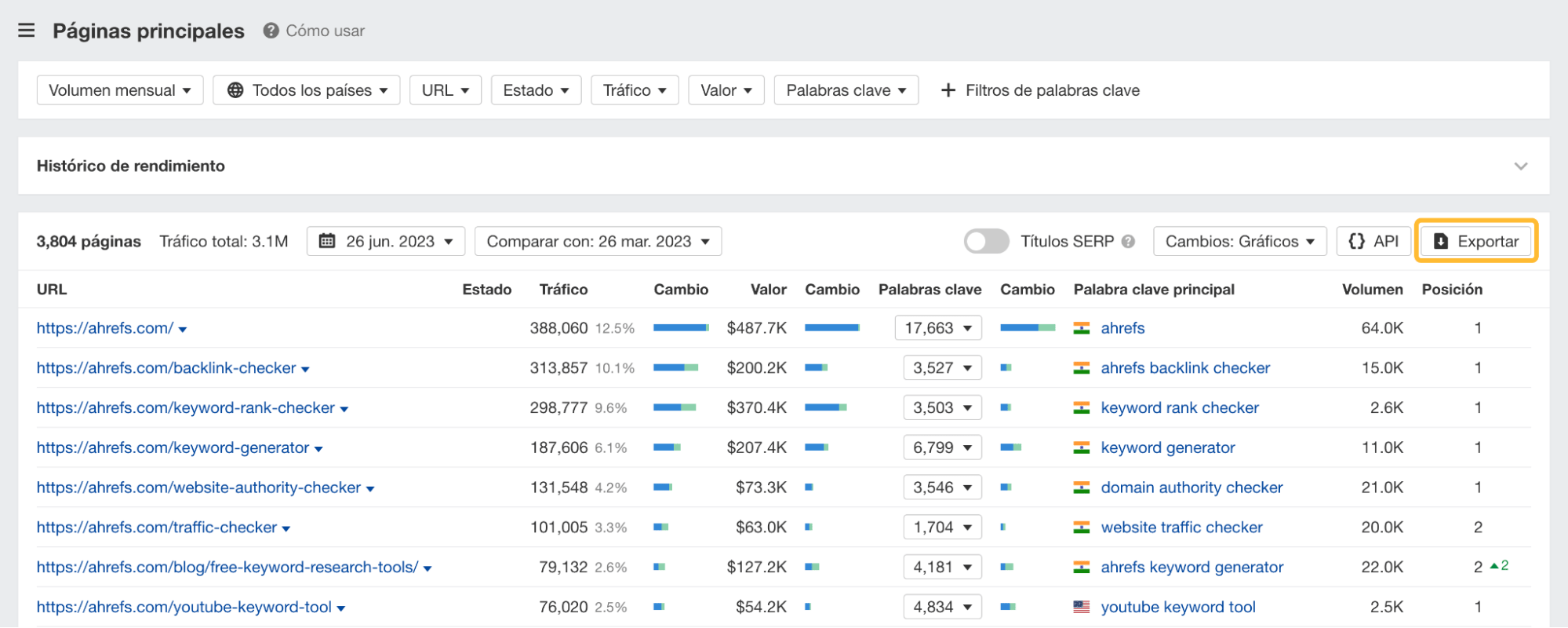Viewport: 1568px width, 628px height.
Task: Open the keyword-generator URL link
Action: pyautogui.click(x=173, y=448)
